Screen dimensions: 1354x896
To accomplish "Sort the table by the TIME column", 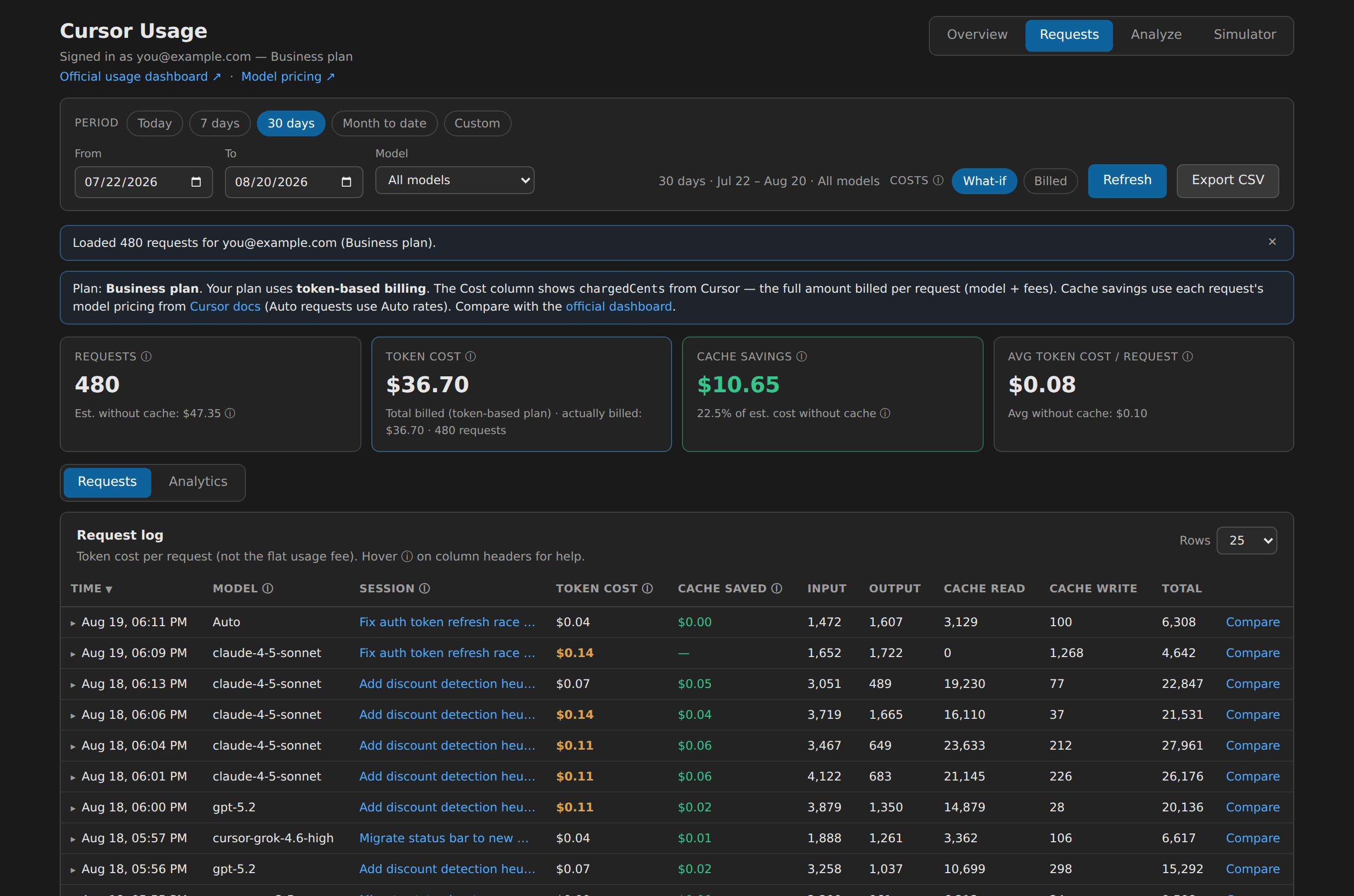I will click(x=92, y=588).
